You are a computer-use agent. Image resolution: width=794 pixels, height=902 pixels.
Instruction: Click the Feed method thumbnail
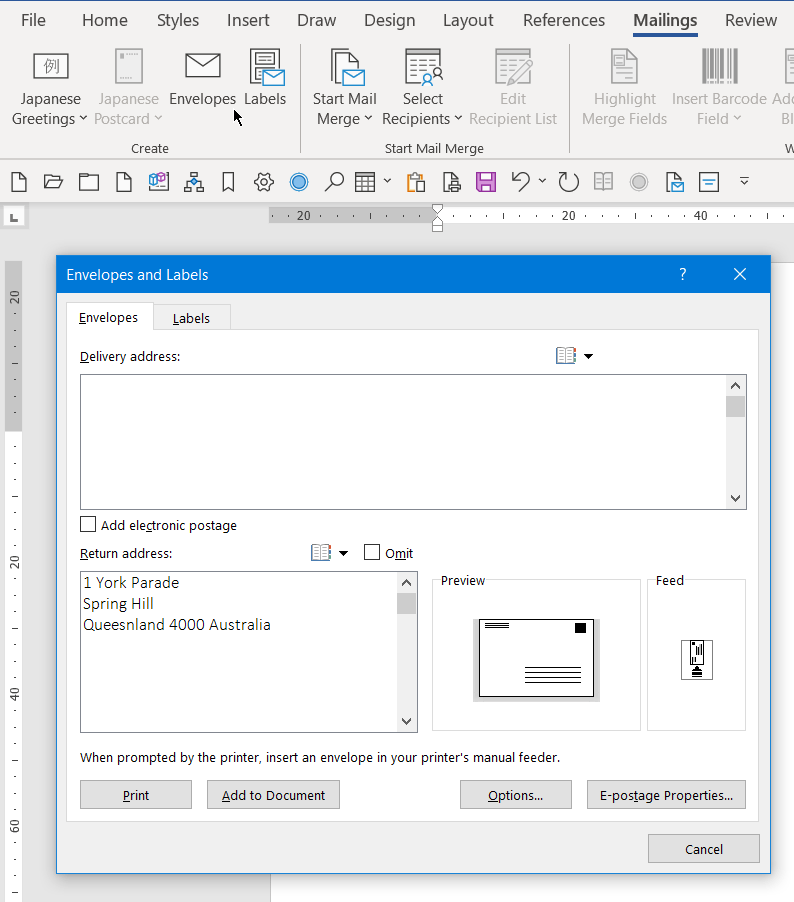697,660
